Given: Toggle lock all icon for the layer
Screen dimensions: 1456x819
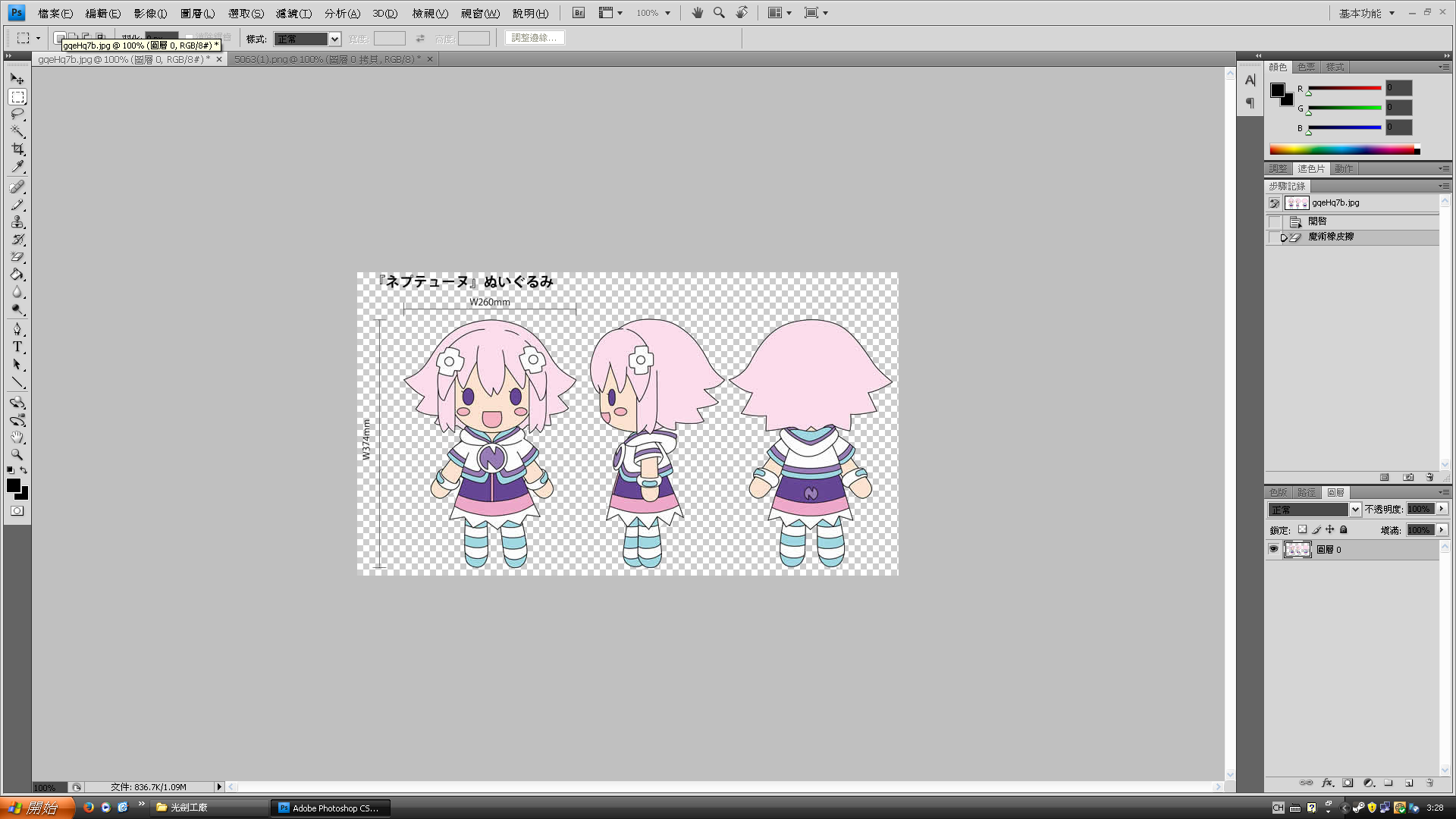Looking at the screenshot, I should 1344,529.
